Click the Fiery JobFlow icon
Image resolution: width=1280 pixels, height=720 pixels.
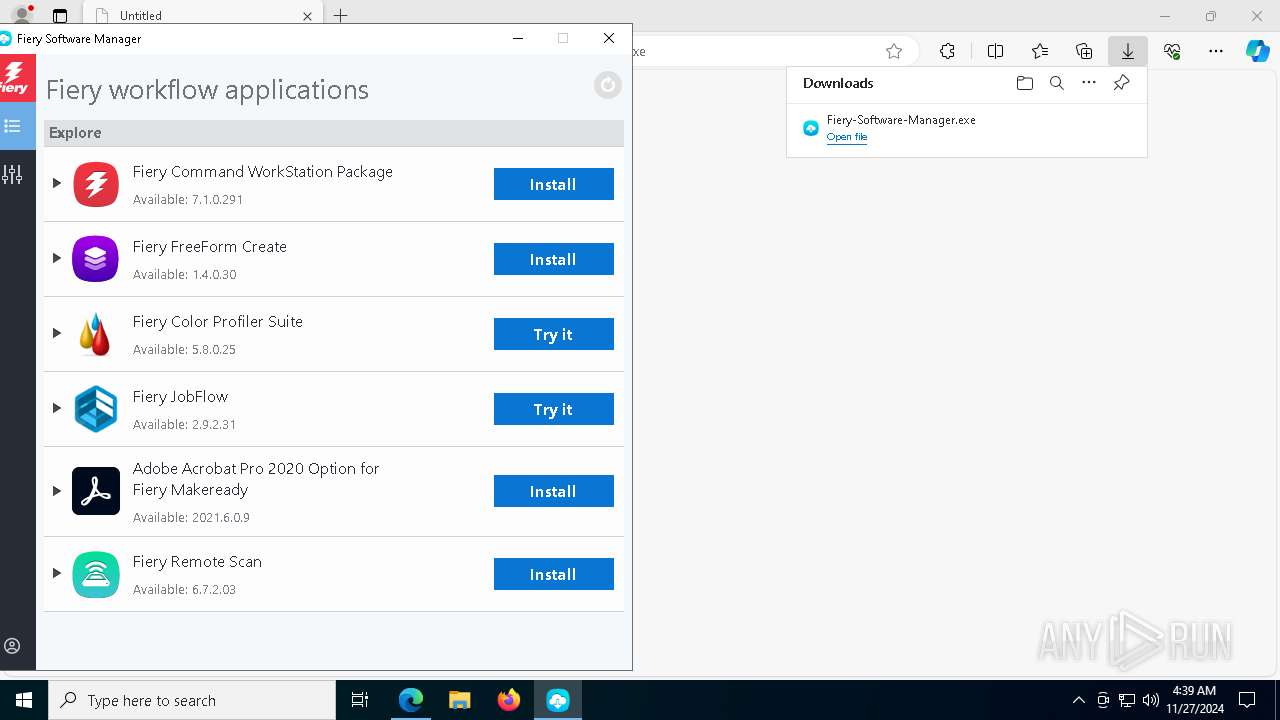(96, 409)
